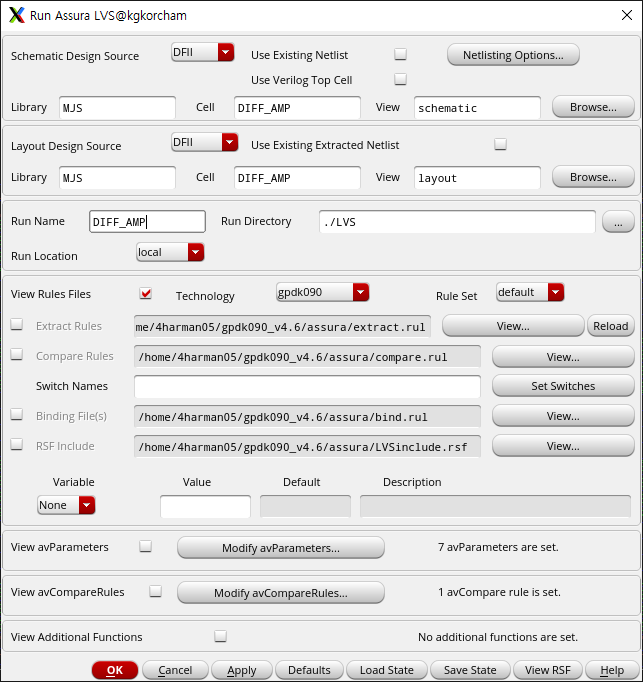Expand the Run Location local dropdown
Screen dimensions: 643x682
click(170, 252)
